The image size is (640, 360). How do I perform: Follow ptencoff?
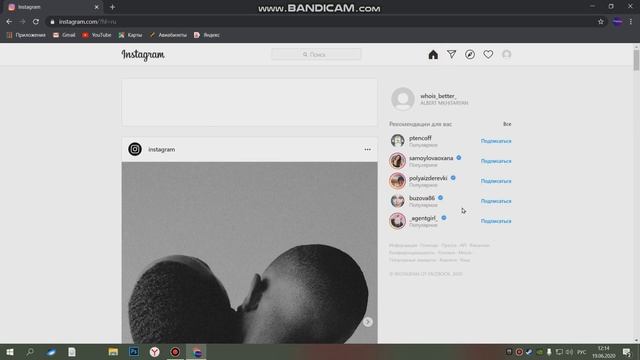coord(496,141)
